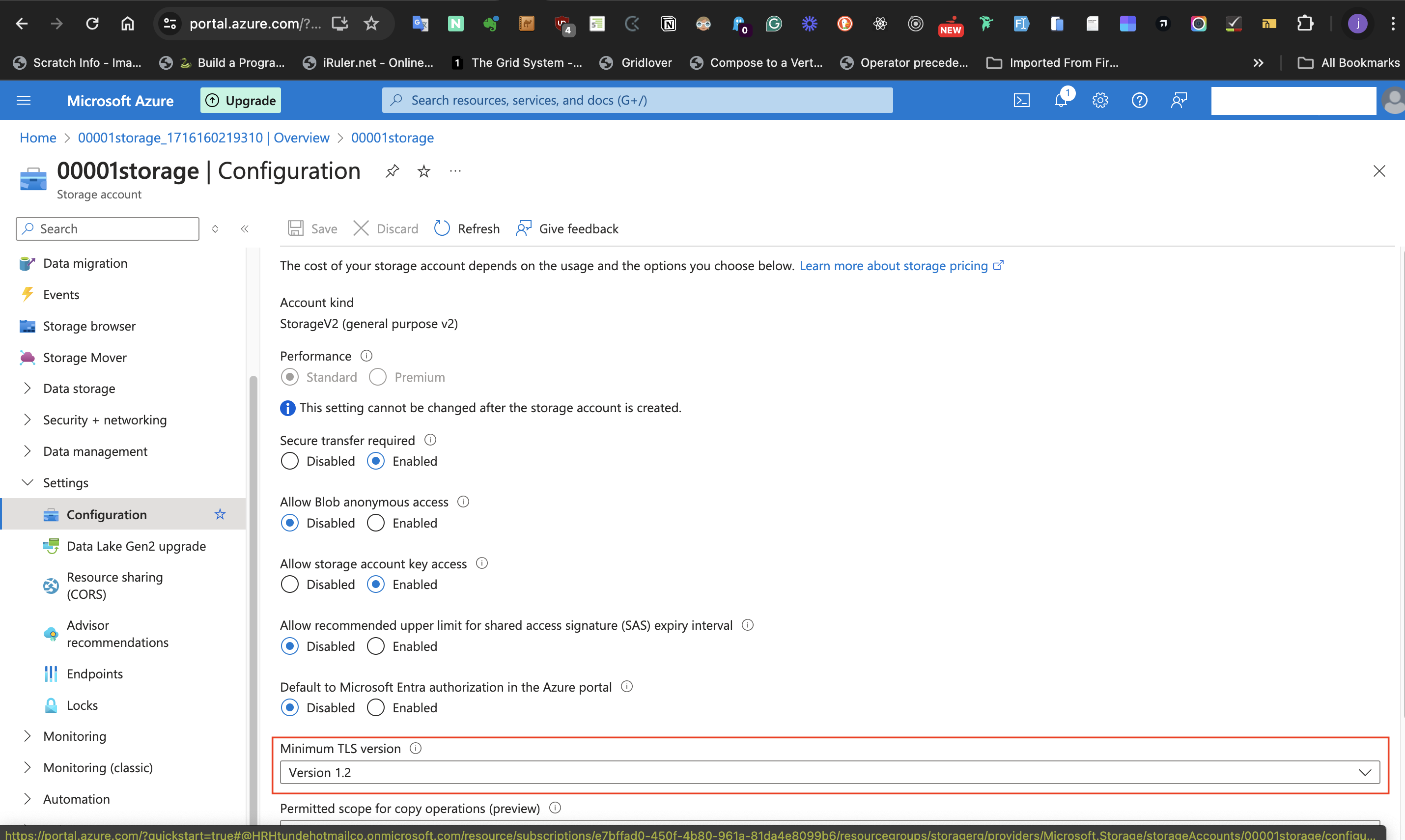The image size is (1405, 840).
Task: Click the Refresh icon on the toolbar
Action: pos(442,228)
